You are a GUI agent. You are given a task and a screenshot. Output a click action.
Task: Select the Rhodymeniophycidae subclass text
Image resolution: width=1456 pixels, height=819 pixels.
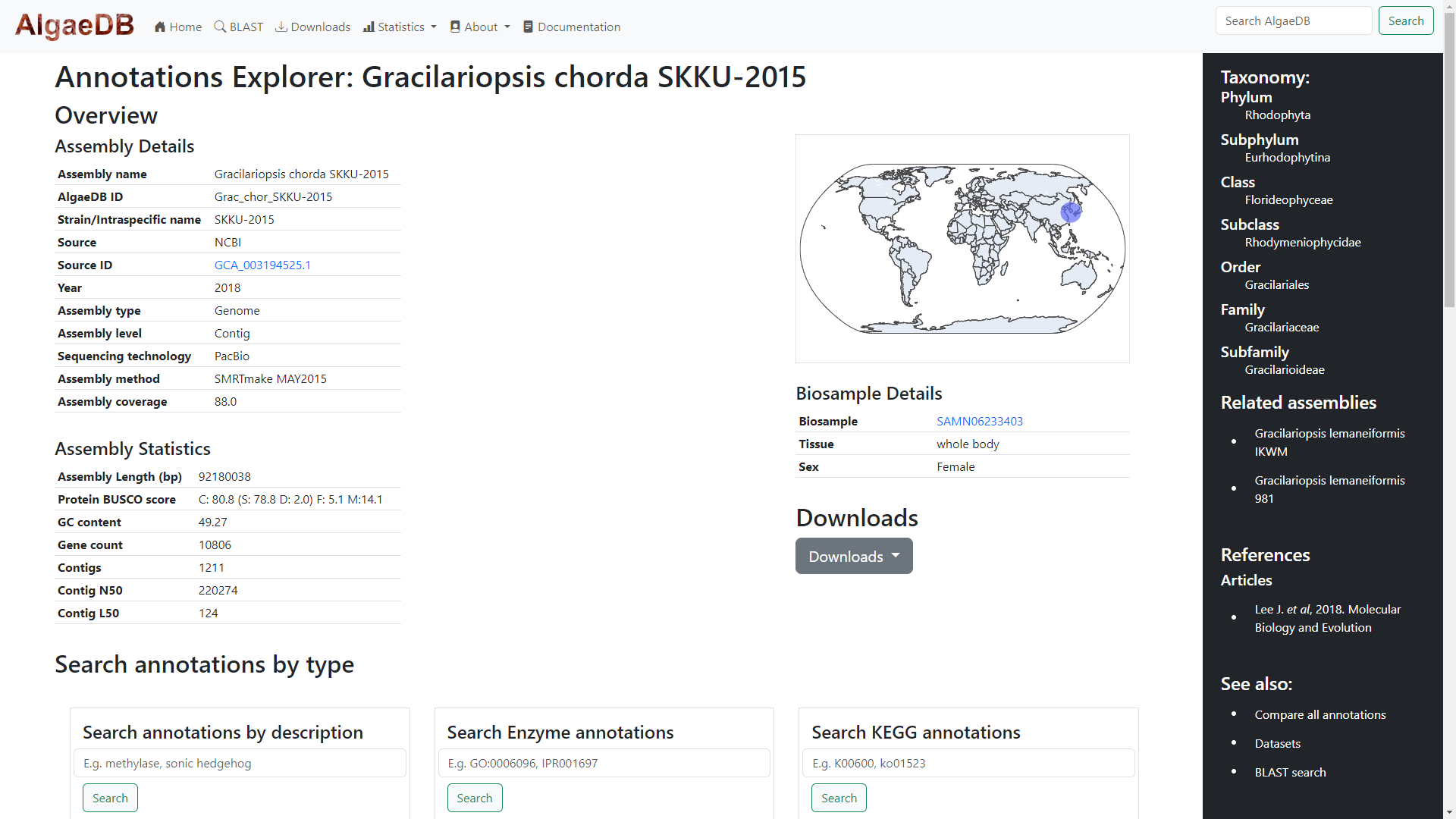click(1302, 242)
